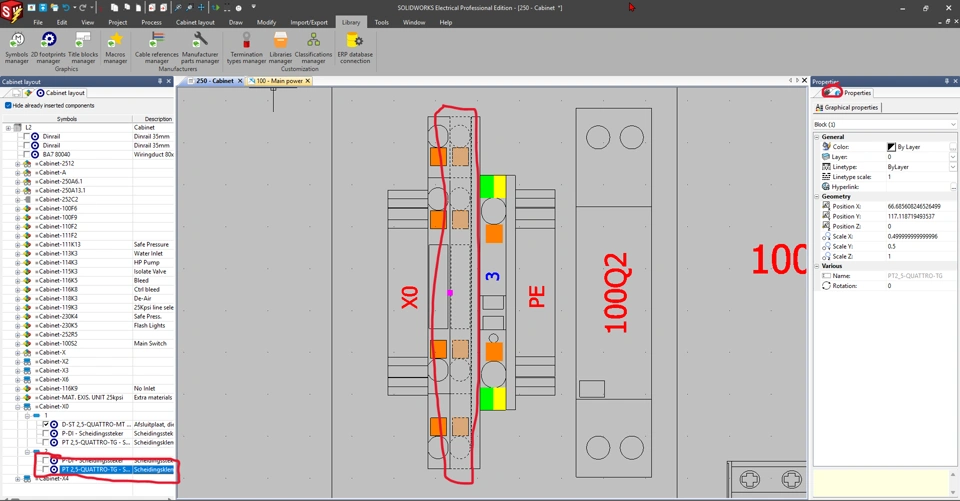The height and width of the screenshot is (501, 960).
Task: Expand the =Cabinet-100F6 node
Action: (18, 208)
